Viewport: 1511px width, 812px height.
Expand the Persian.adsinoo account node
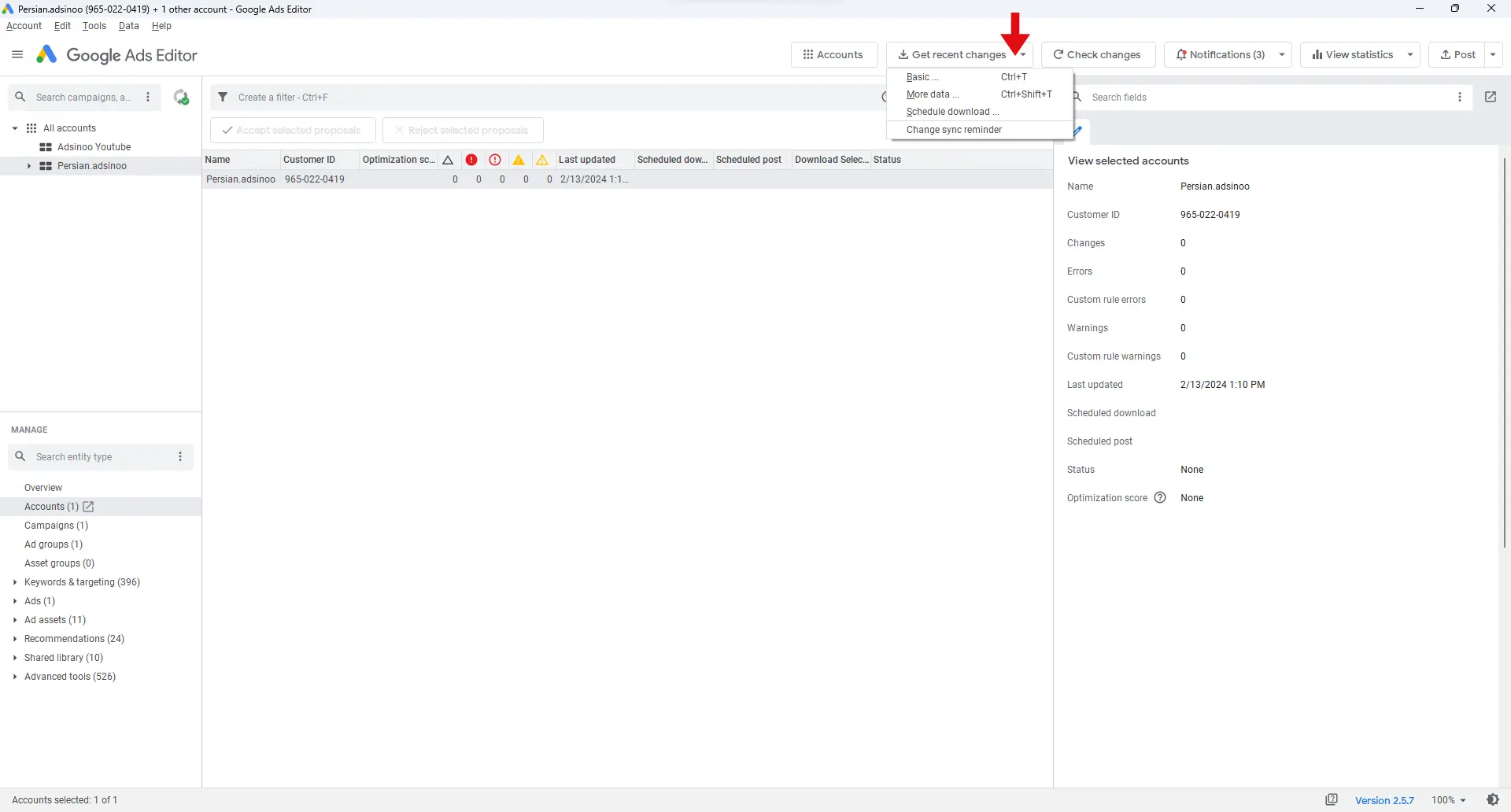[29, 166]
